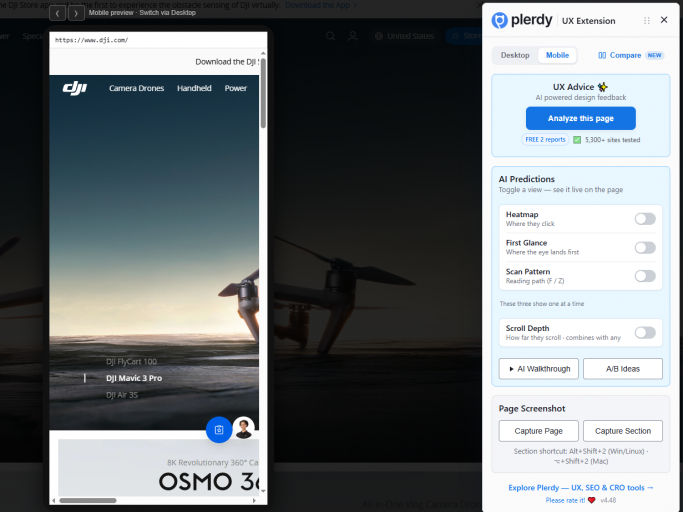Click the account user icon on the DJI background page
Viewport: 683px width, 512px height.
click(353, 36)
